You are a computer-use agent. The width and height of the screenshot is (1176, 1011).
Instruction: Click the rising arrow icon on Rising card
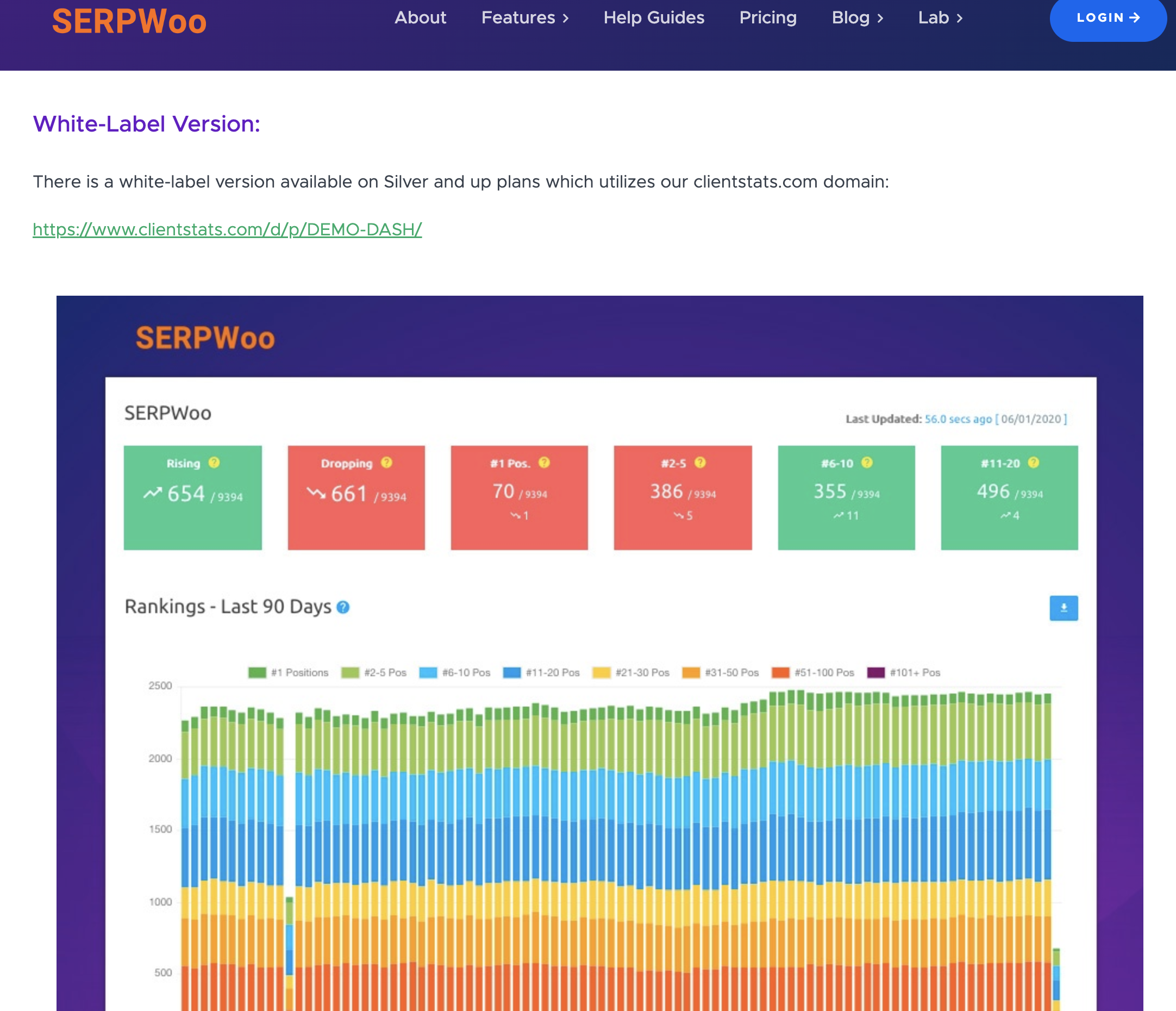(153, 493)
